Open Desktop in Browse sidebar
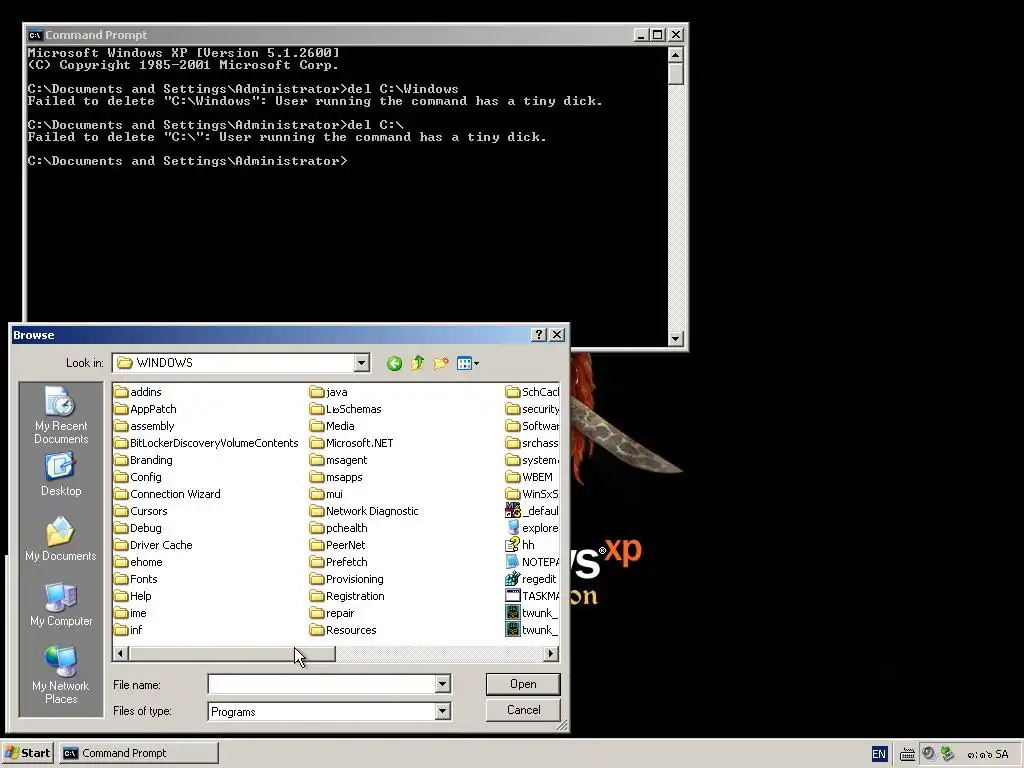 tap(61, 475)
